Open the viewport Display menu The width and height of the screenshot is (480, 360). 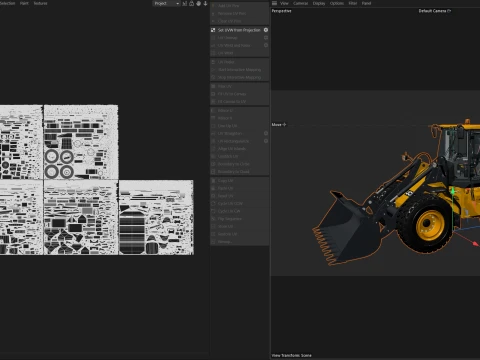(319, 3)
